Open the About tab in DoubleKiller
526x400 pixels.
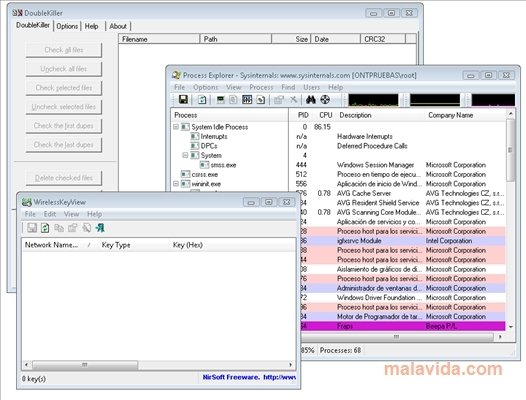(118, 26)
